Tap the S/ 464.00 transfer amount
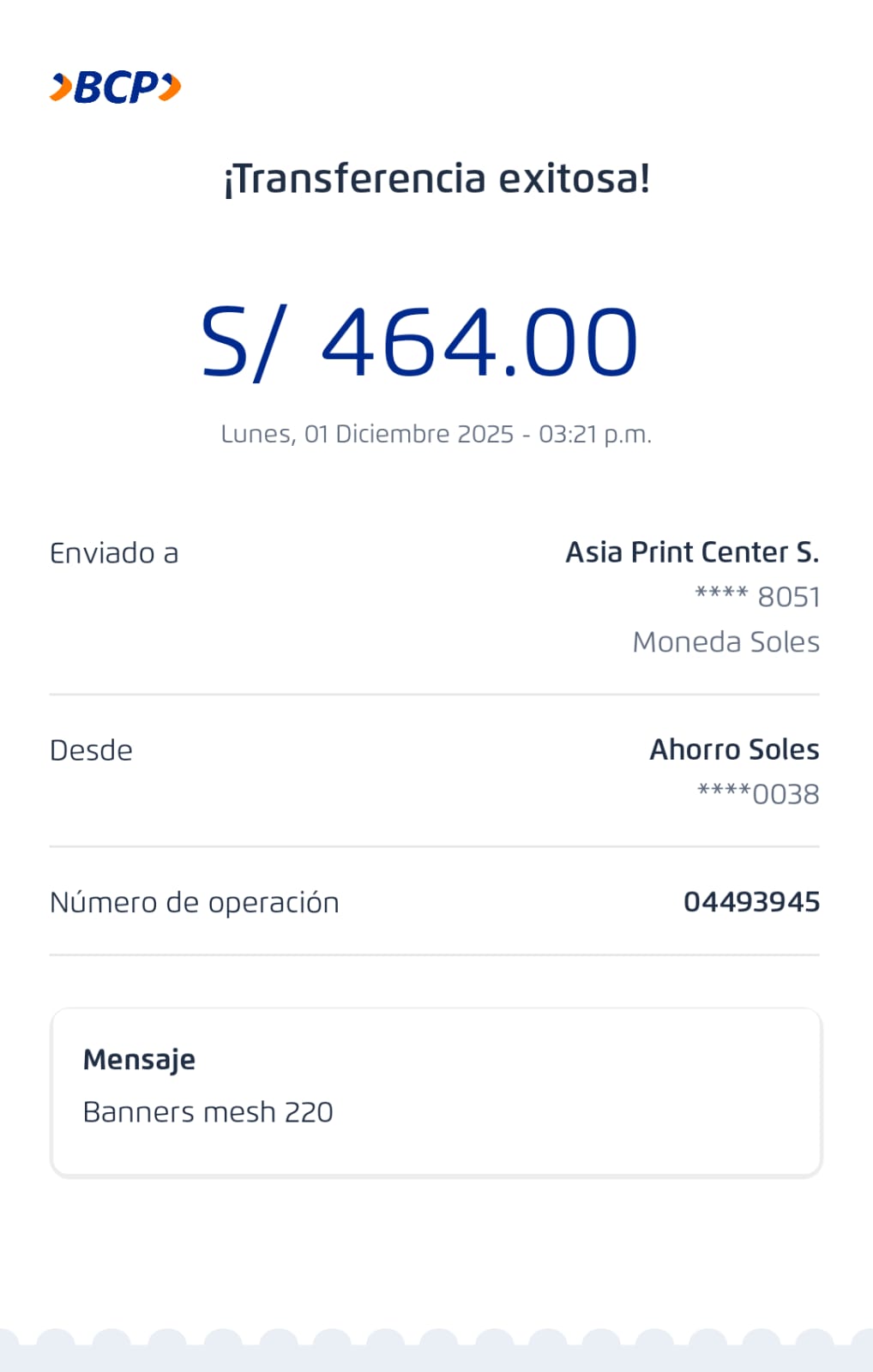 point(419,342)
